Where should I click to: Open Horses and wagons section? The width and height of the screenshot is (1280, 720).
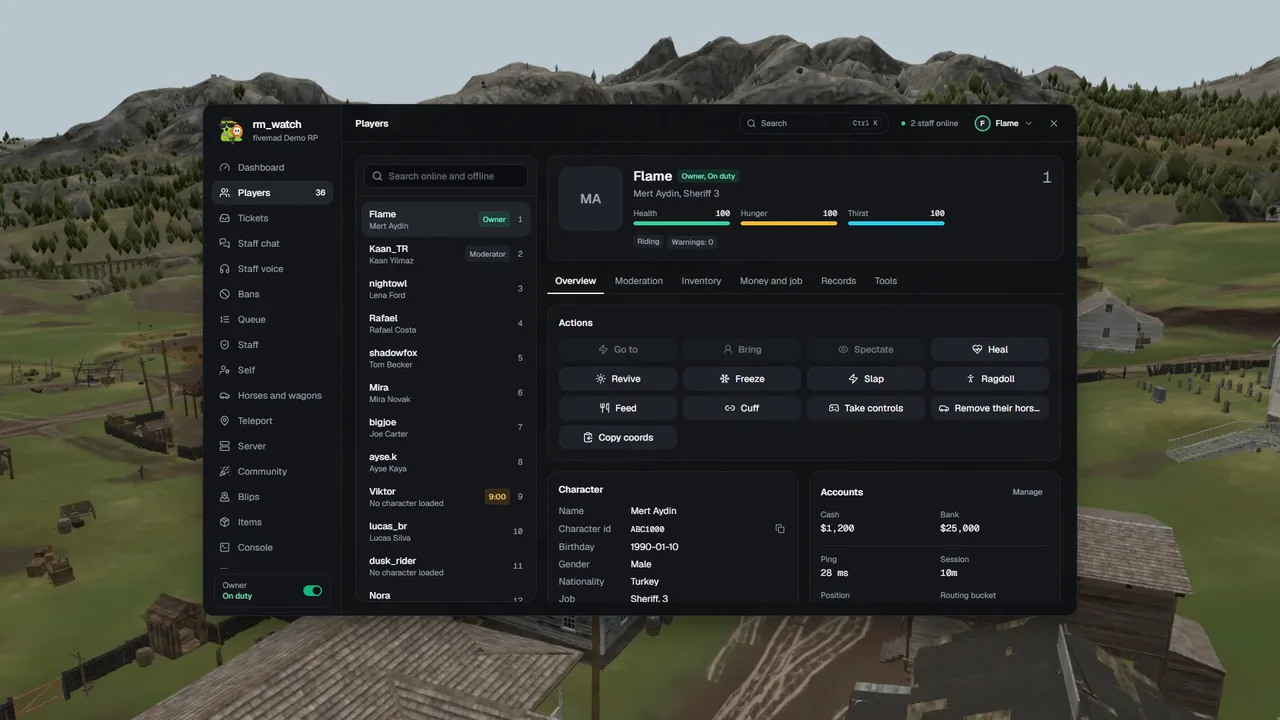[x=272, y=395]
